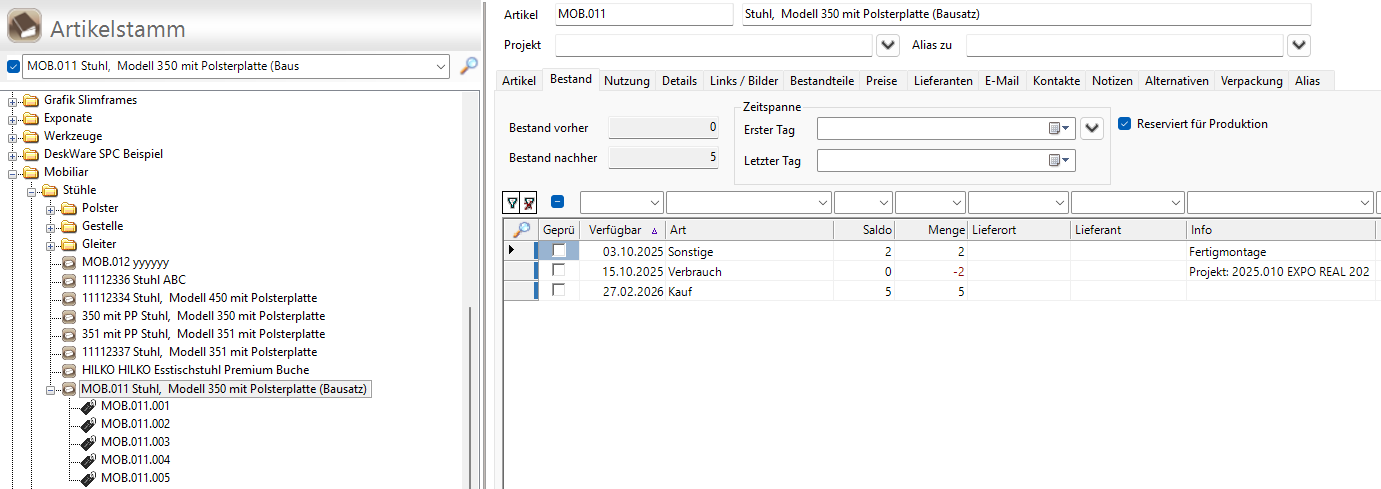The height and width of the screenshot is (489, 1381).
Task: Open the Projekt dropdown arrow button
Action: [887, 46]
